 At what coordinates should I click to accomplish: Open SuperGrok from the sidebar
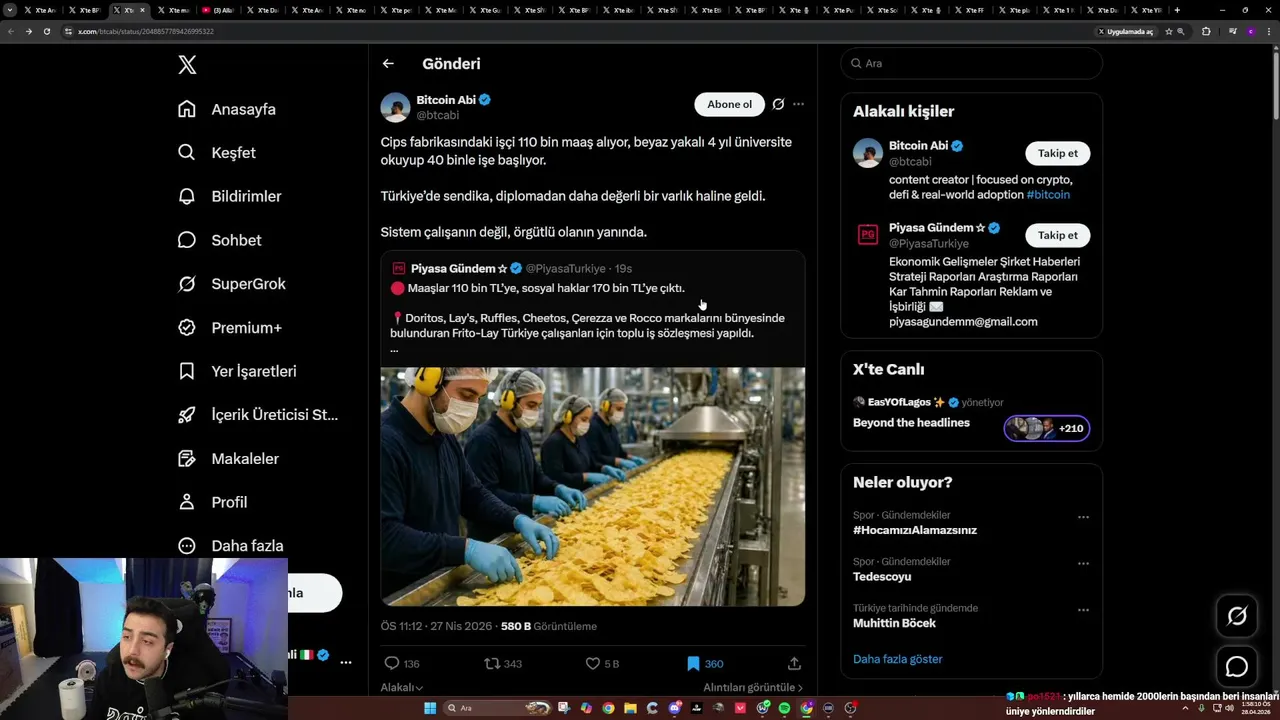(231, 284)
